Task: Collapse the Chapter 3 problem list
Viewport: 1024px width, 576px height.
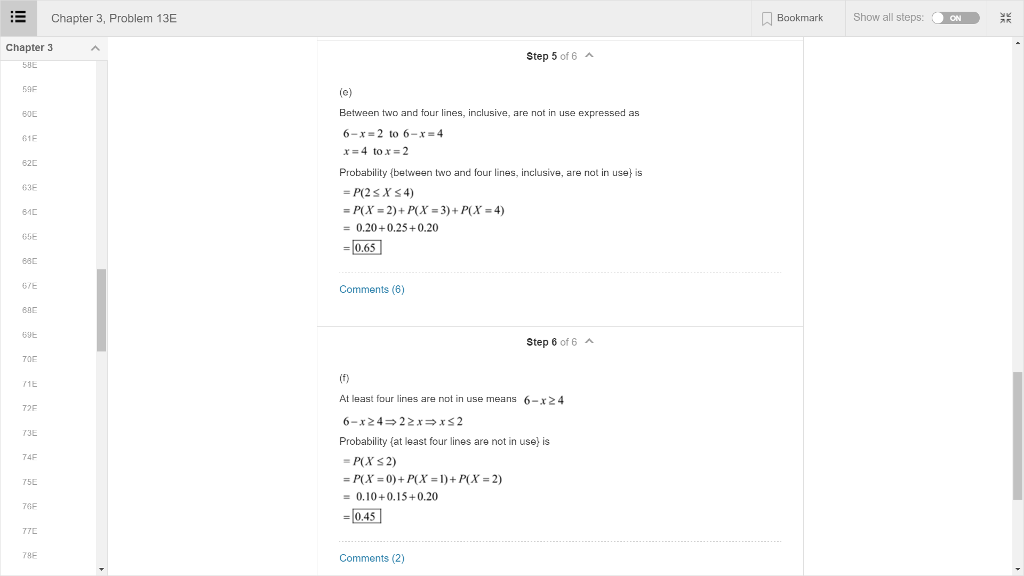Action: (x=96, y=47)
